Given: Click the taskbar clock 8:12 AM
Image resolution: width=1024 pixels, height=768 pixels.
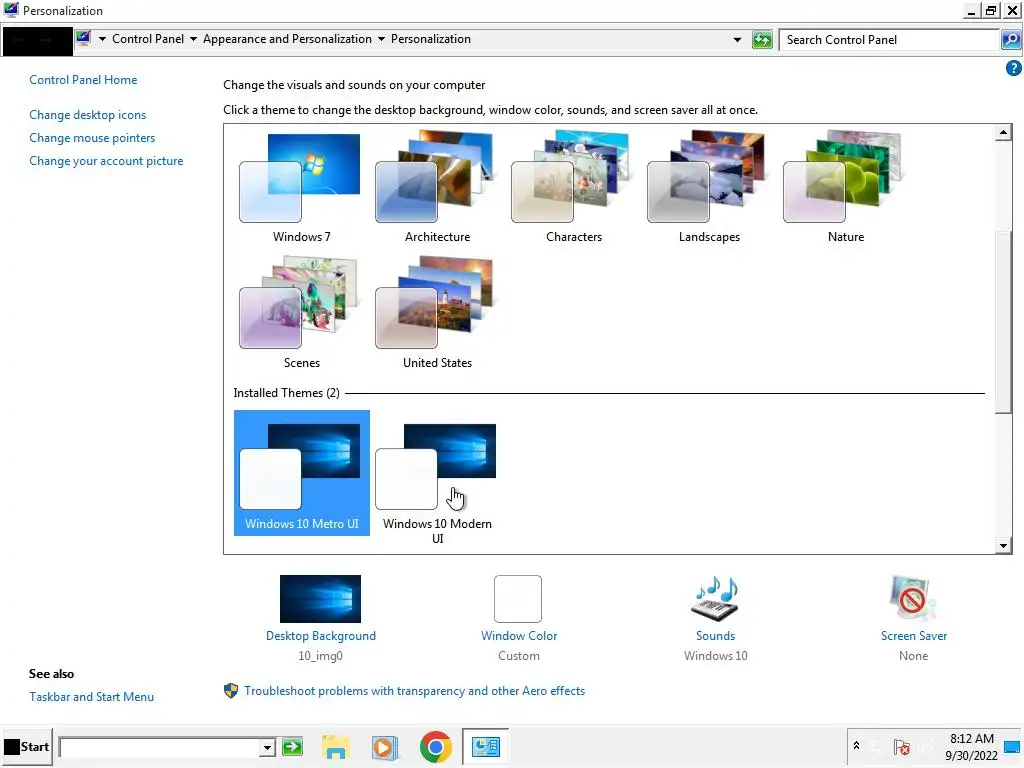Looking at the screenshot, I should click(971, 739).
